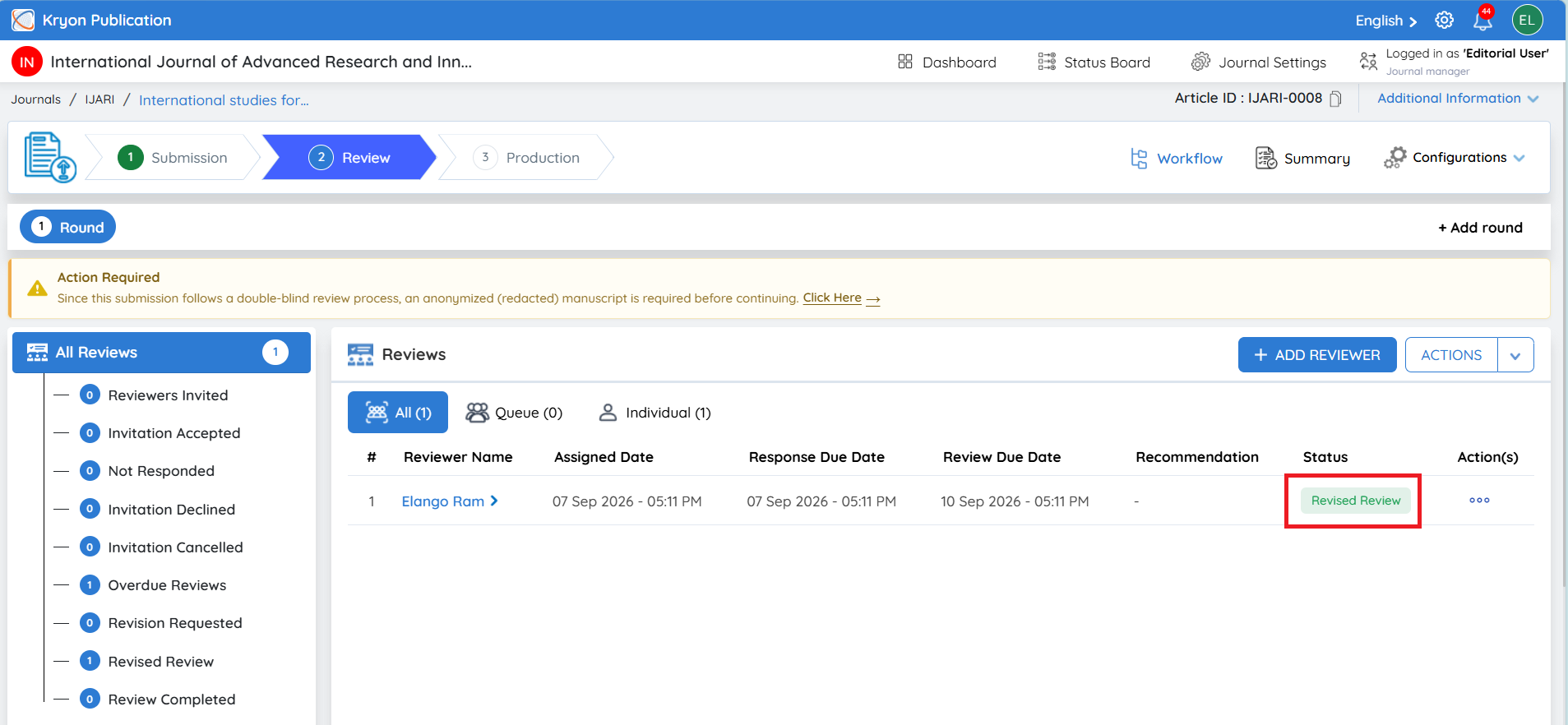Screen dimensions: 1568x725
Task: Switch to the All (1) tab
Action: tap(398, 413)
